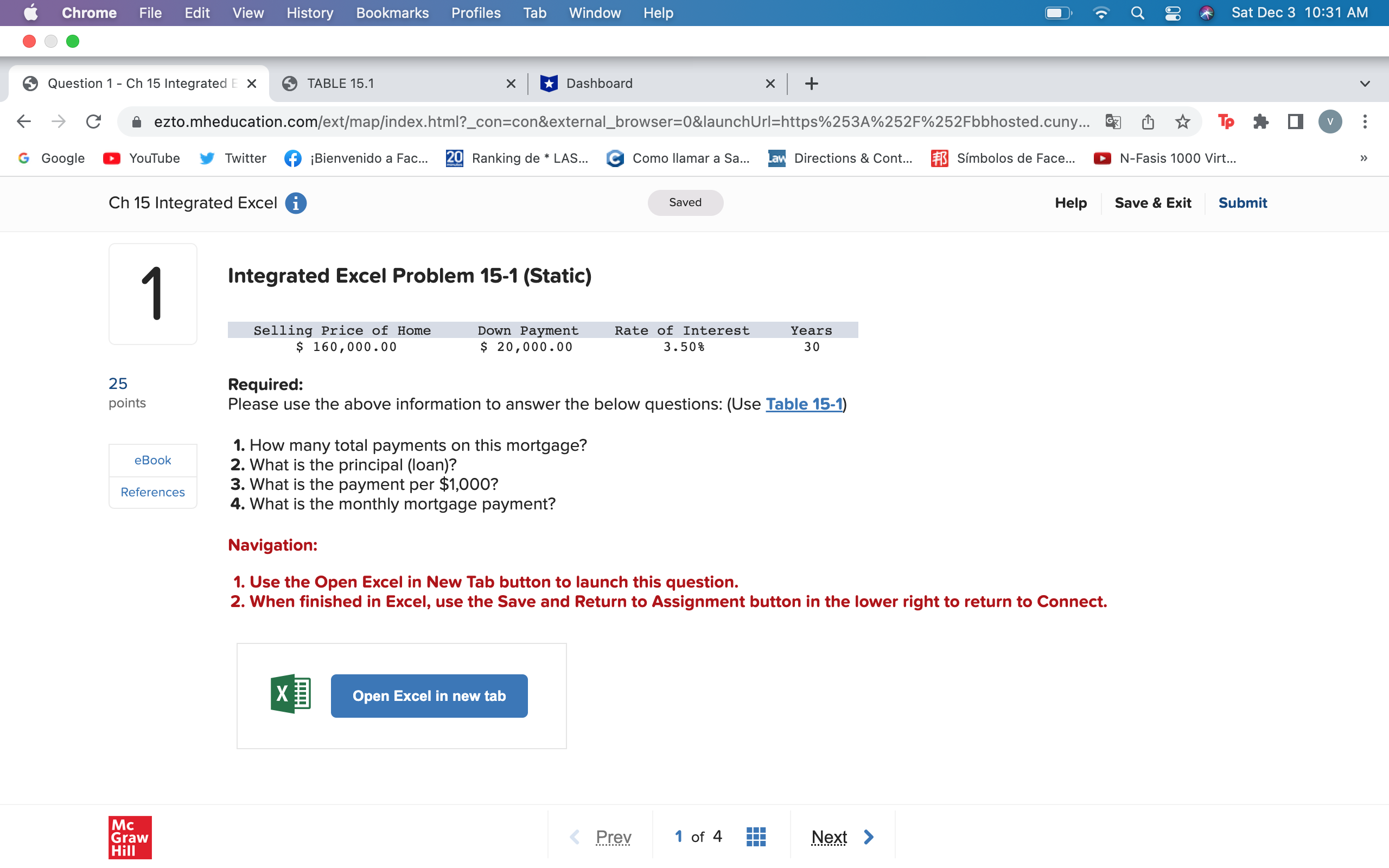Open the page translate icon in address bar
The width and height of the screenshot is (1389, 868).
(x=1113, y=121)
